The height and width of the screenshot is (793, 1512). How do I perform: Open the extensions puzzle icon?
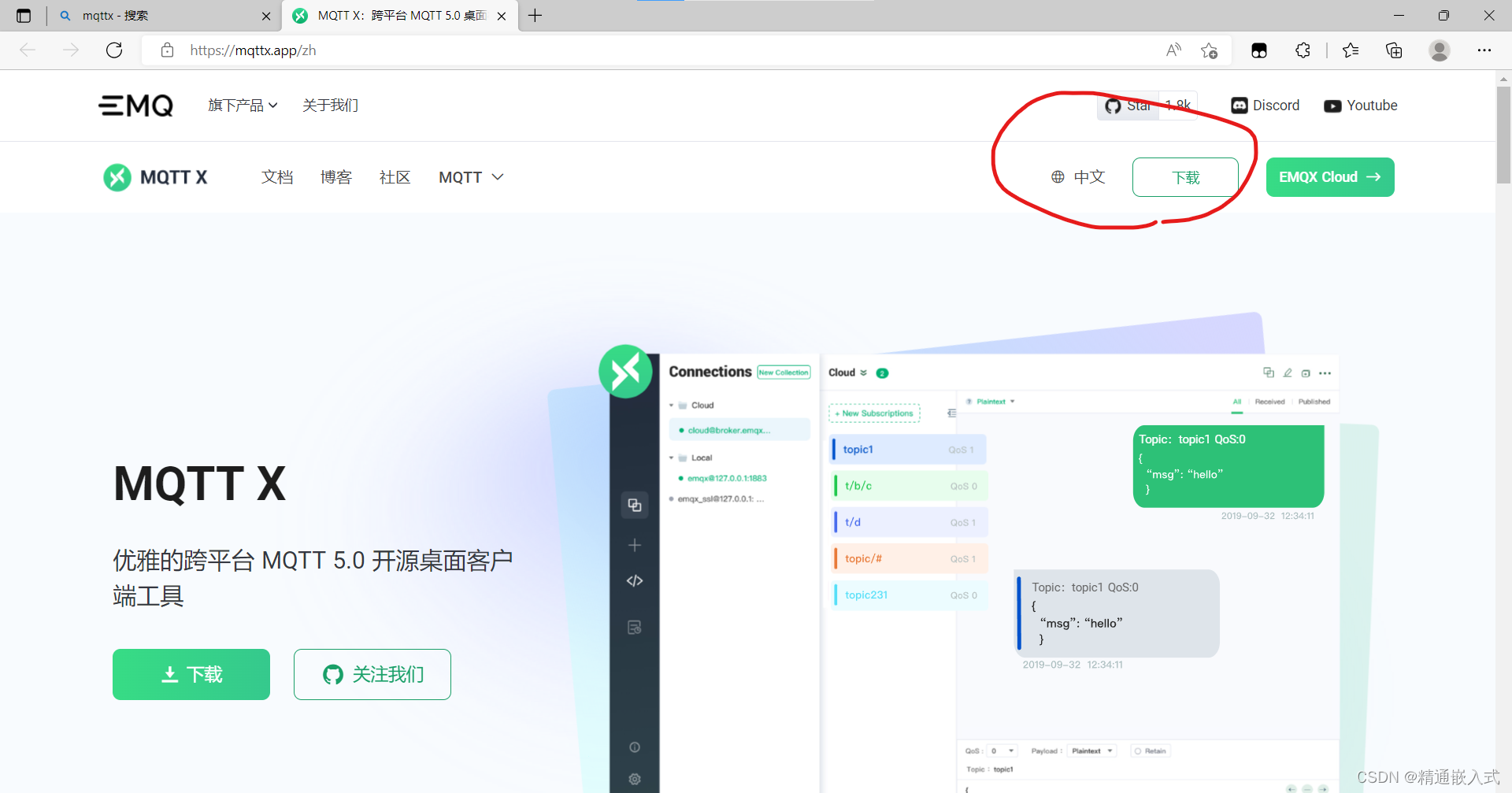click(x=1303, y=50)
